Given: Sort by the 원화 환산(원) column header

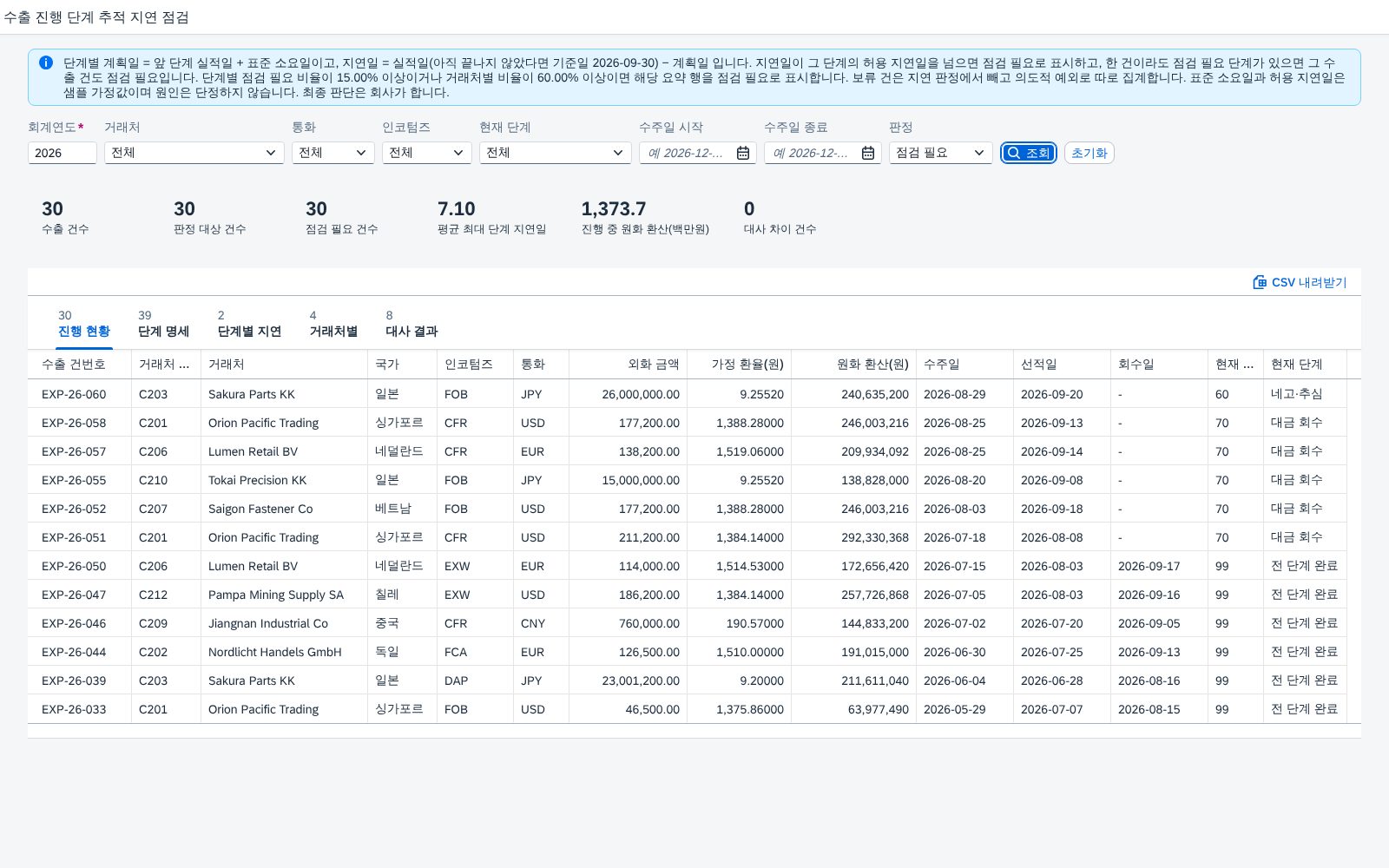Looking at the screenshot, I should [853, 364].
